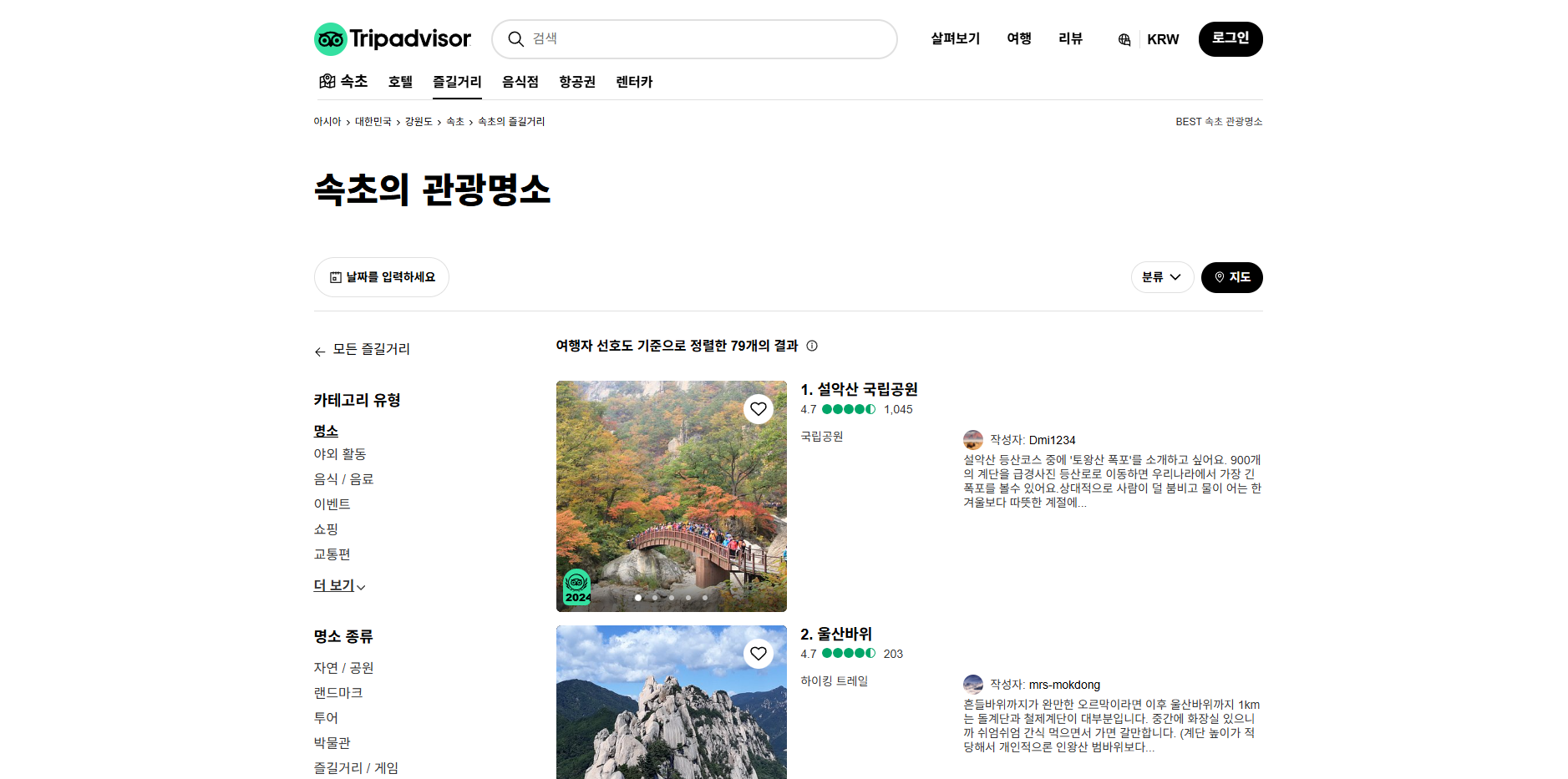The image size is (1568, 779).
Task: Click inside the search input field
Action: 693,38
